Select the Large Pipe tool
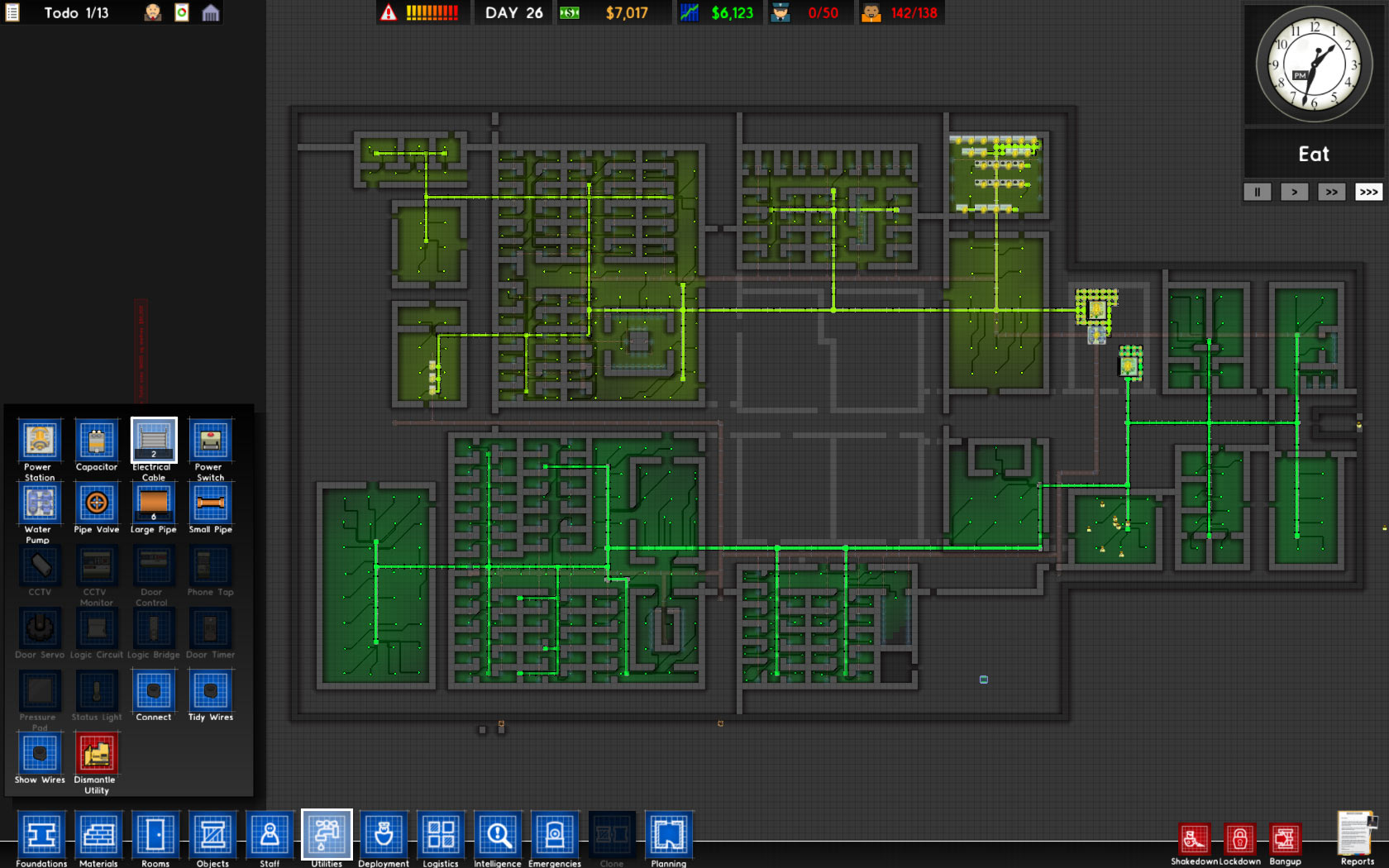1389x868 pixels. pyautogui.click(x=154, y=503)
